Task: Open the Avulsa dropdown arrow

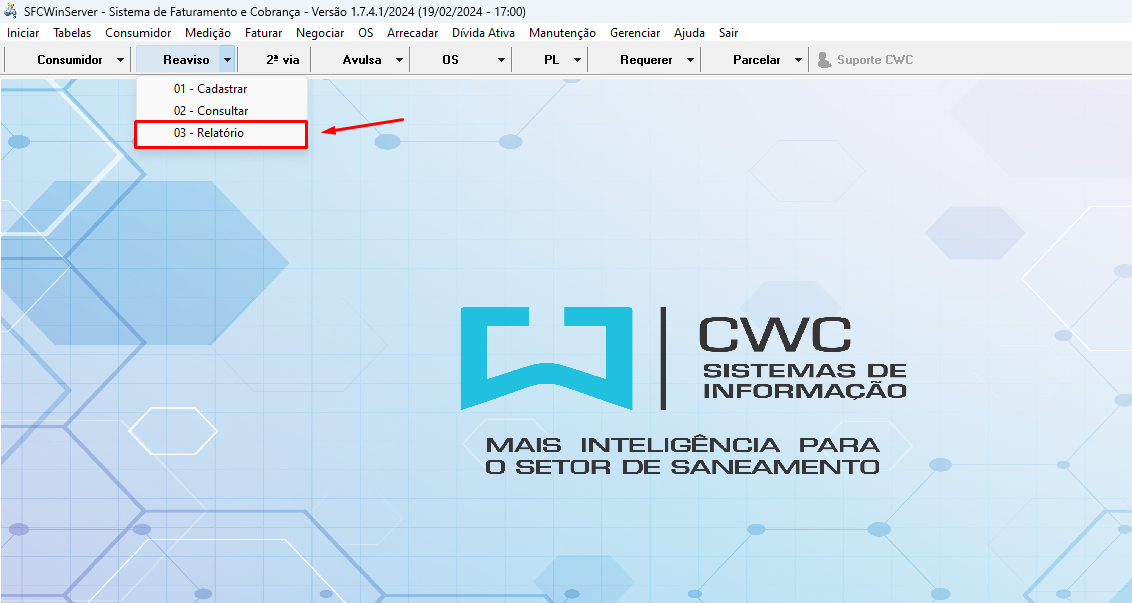Action: pyautogui.click(x=398, y=60)
